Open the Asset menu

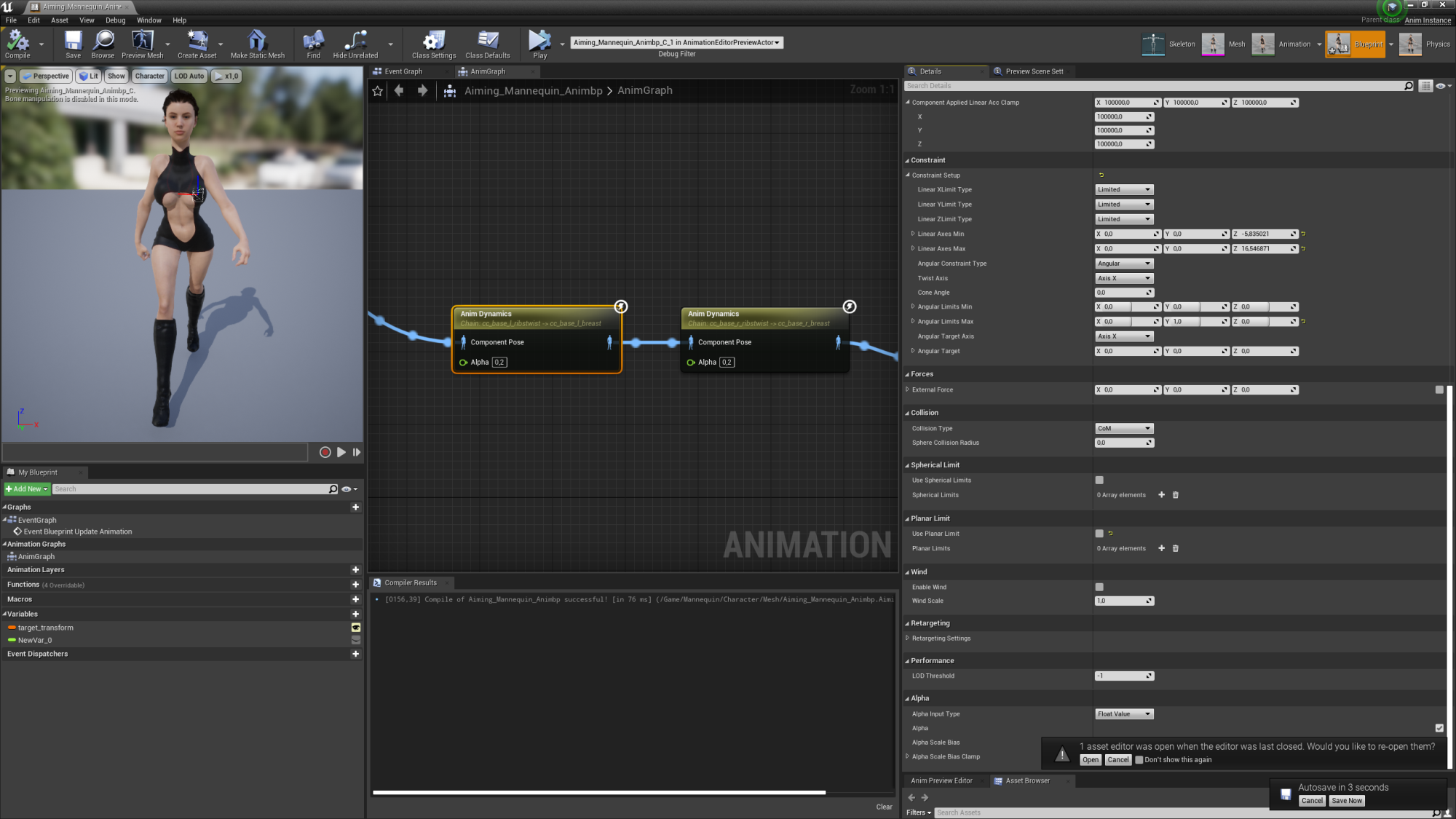pos(60,20)
